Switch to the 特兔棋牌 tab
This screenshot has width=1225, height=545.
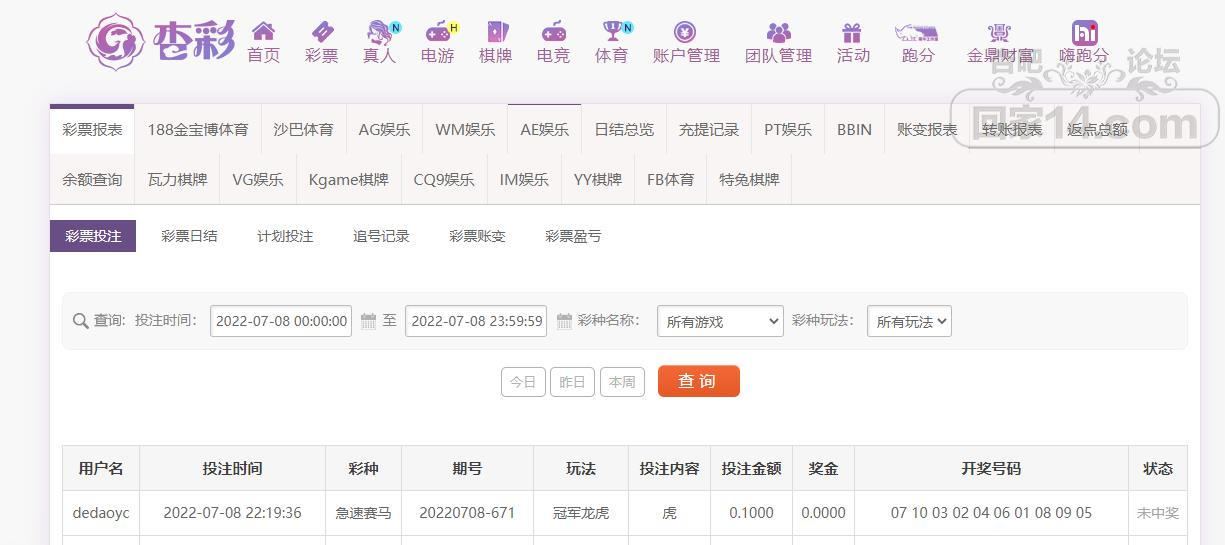[x=749, y=180]
